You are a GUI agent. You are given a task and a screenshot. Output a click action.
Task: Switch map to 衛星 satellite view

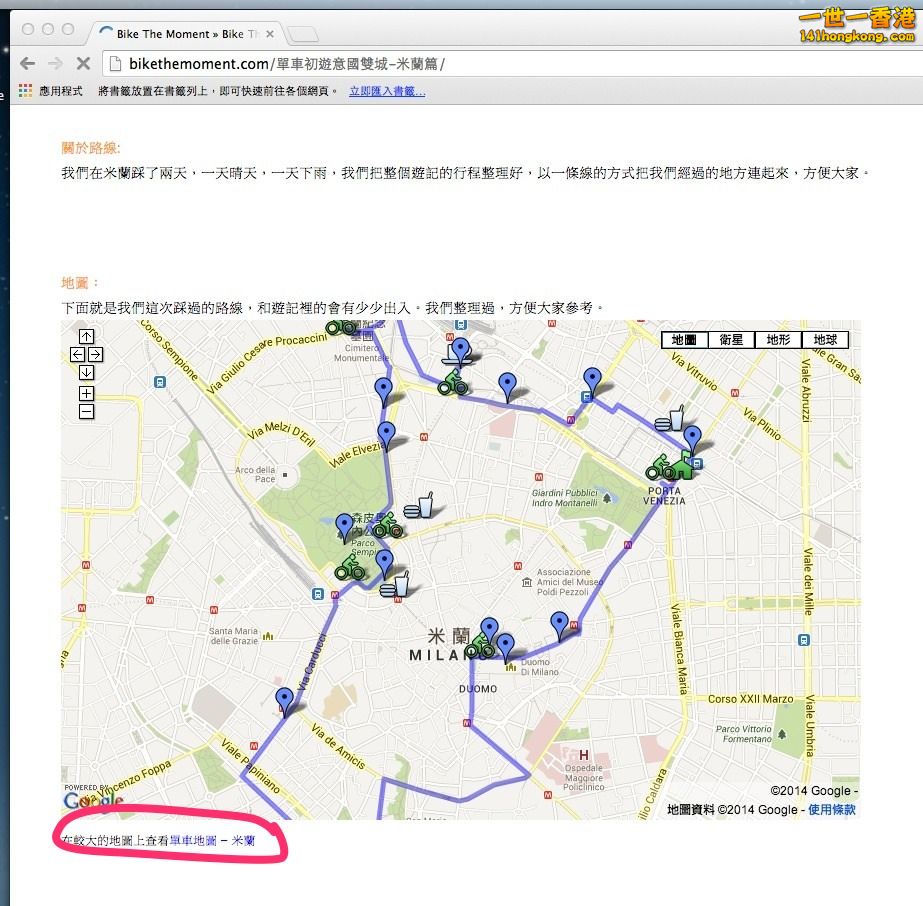coord(731,340)
